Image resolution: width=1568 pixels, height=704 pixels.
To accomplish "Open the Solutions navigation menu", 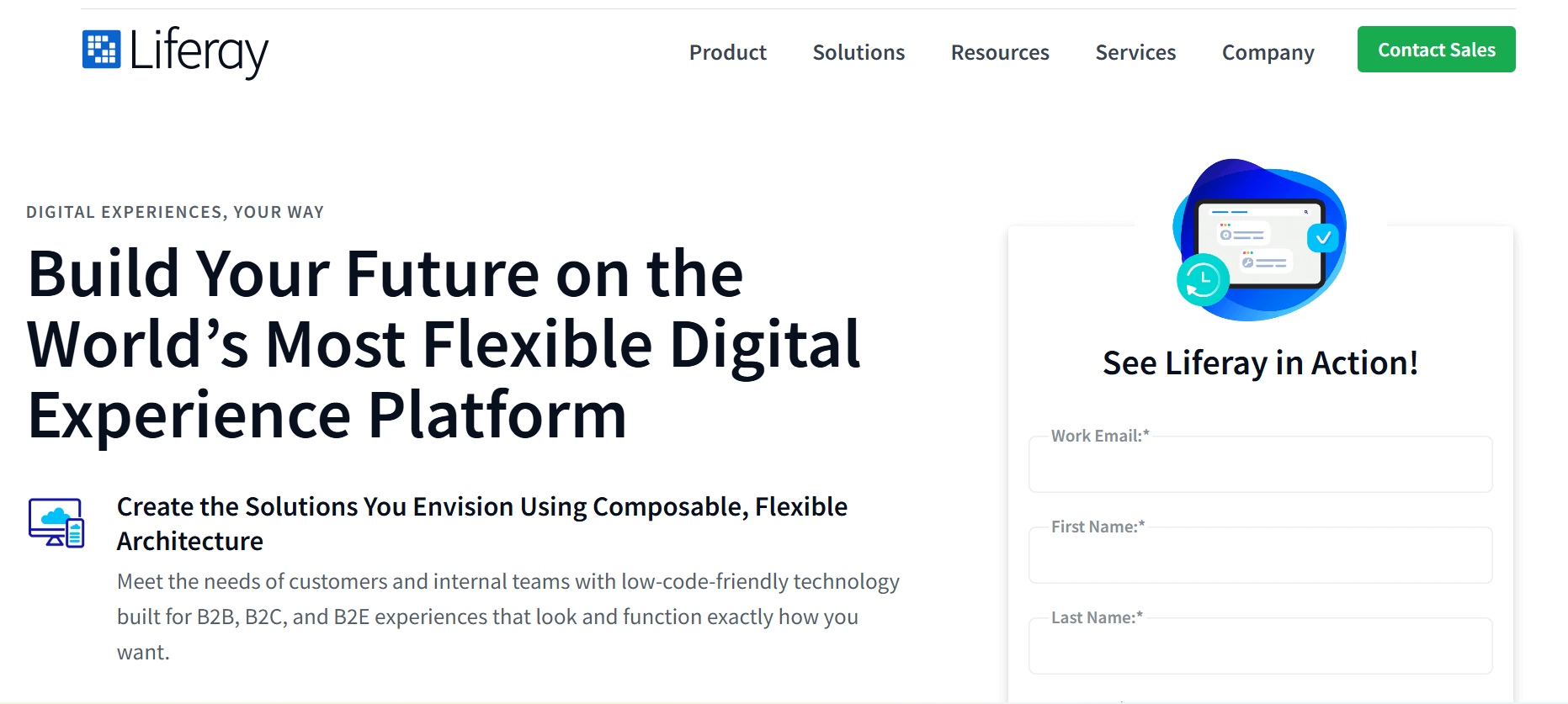I will (x=858, y=52).
